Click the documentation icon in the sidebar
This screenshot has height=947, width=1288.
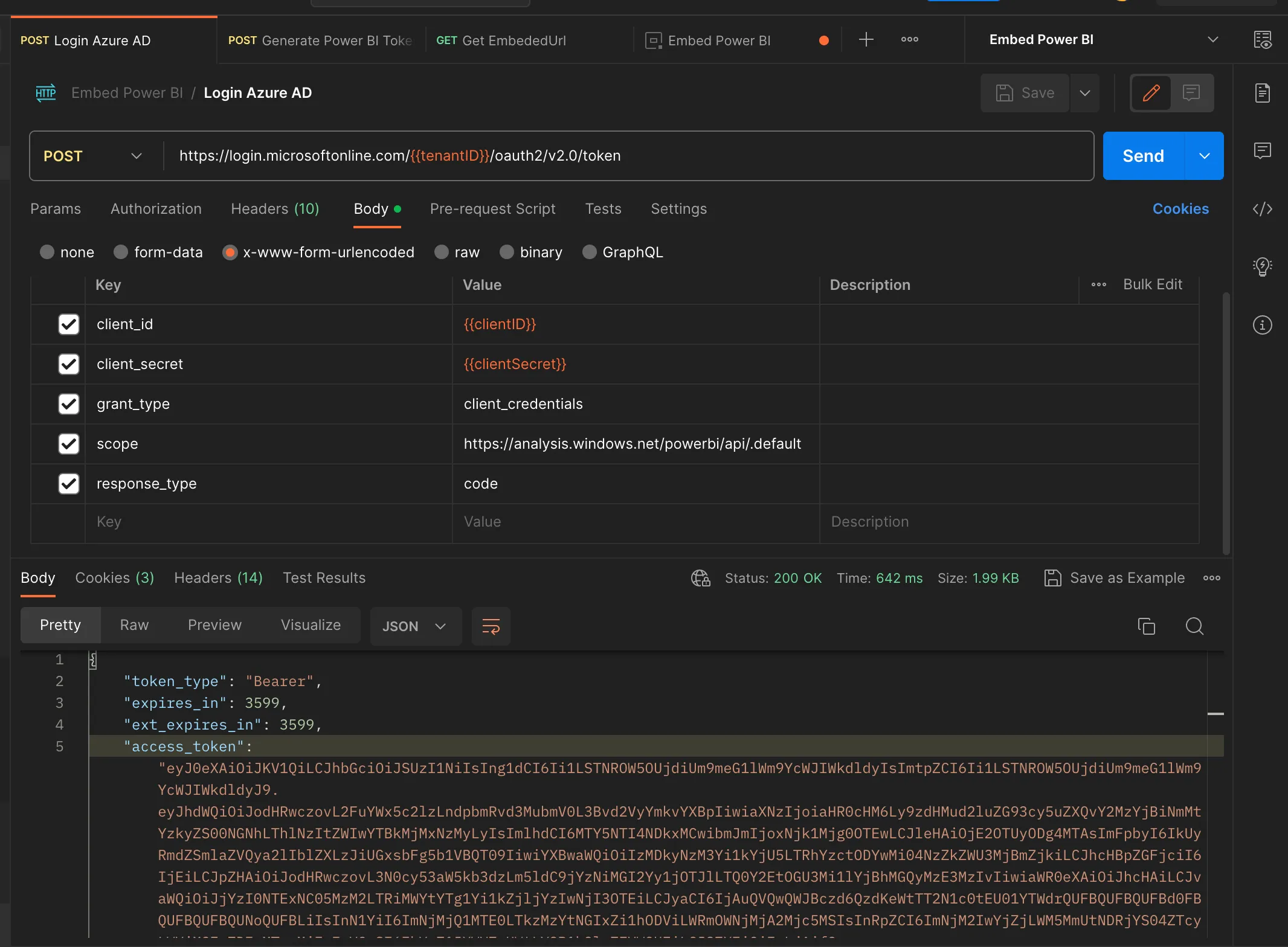[x=1263, y=92]
